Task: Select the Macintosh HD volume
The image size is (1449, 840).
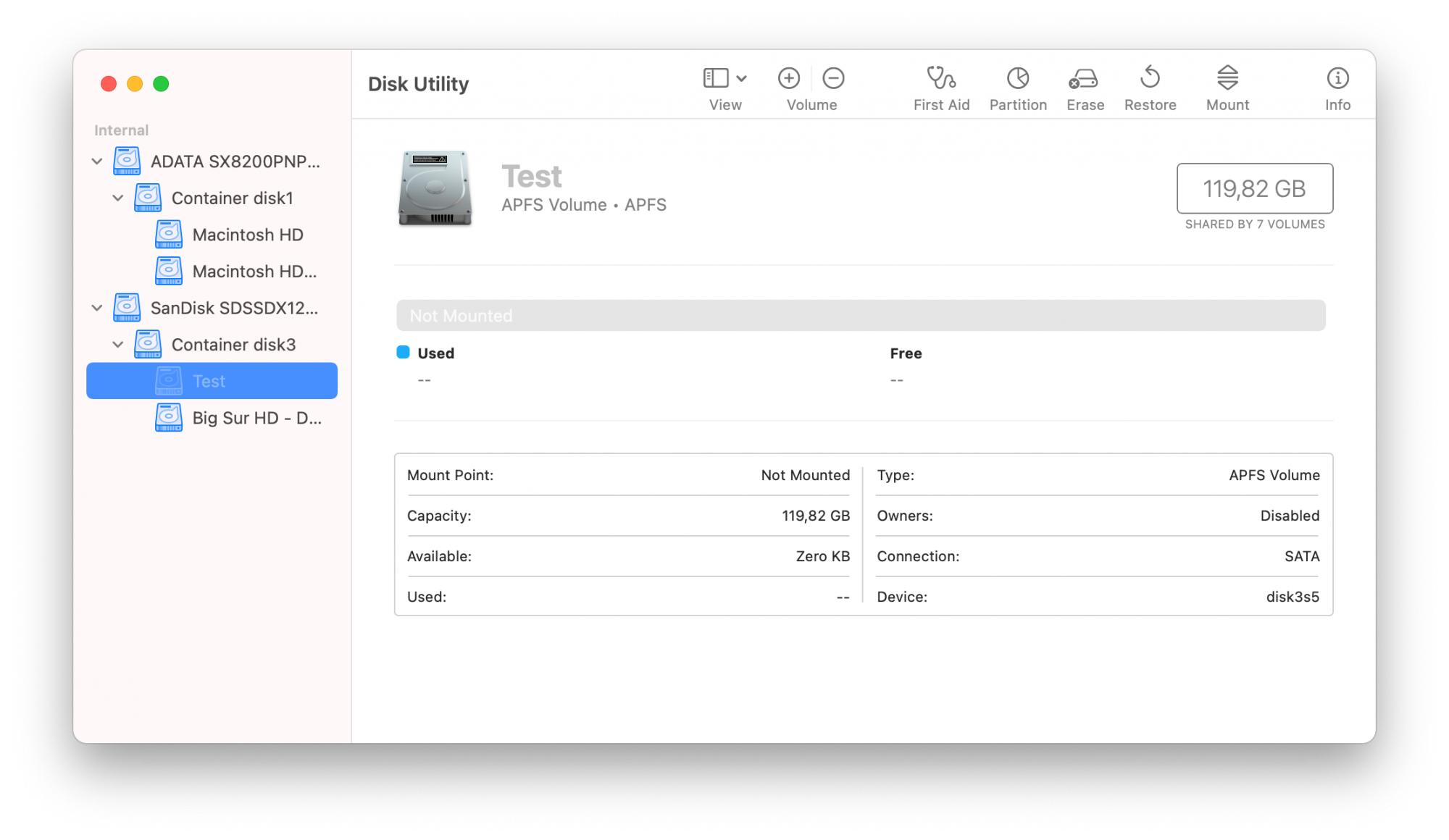Action: (246, 234)
